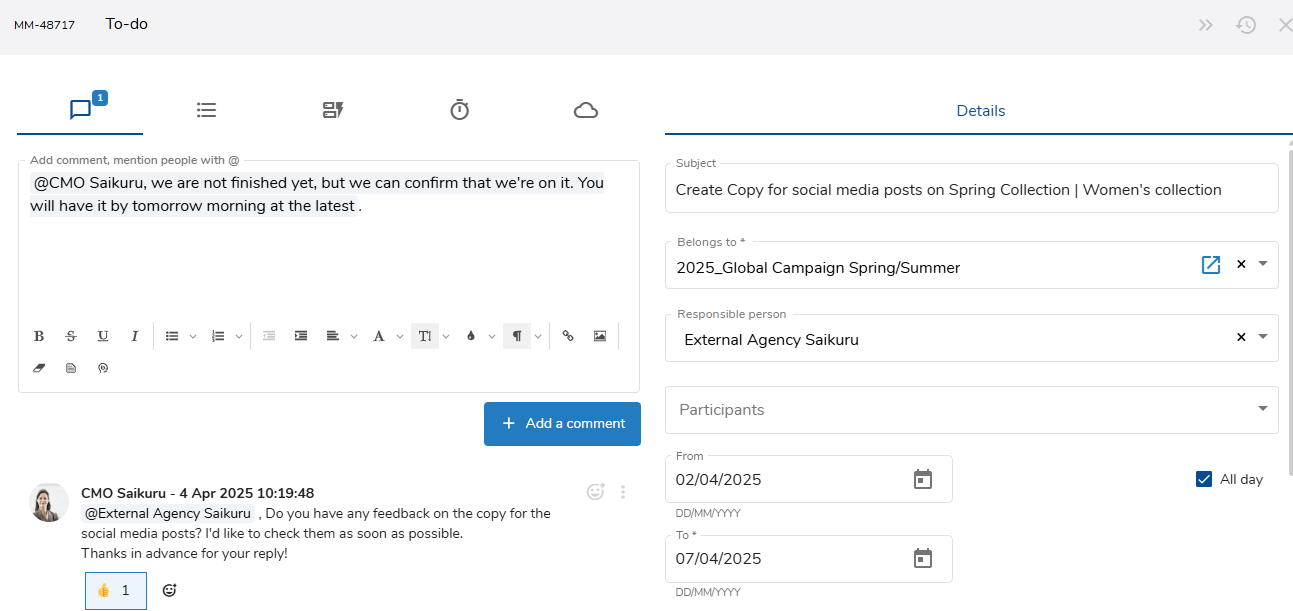Expand paragraph format options arrow
This screenshot has width=1293, height=611.
click(x=538, y=337)
